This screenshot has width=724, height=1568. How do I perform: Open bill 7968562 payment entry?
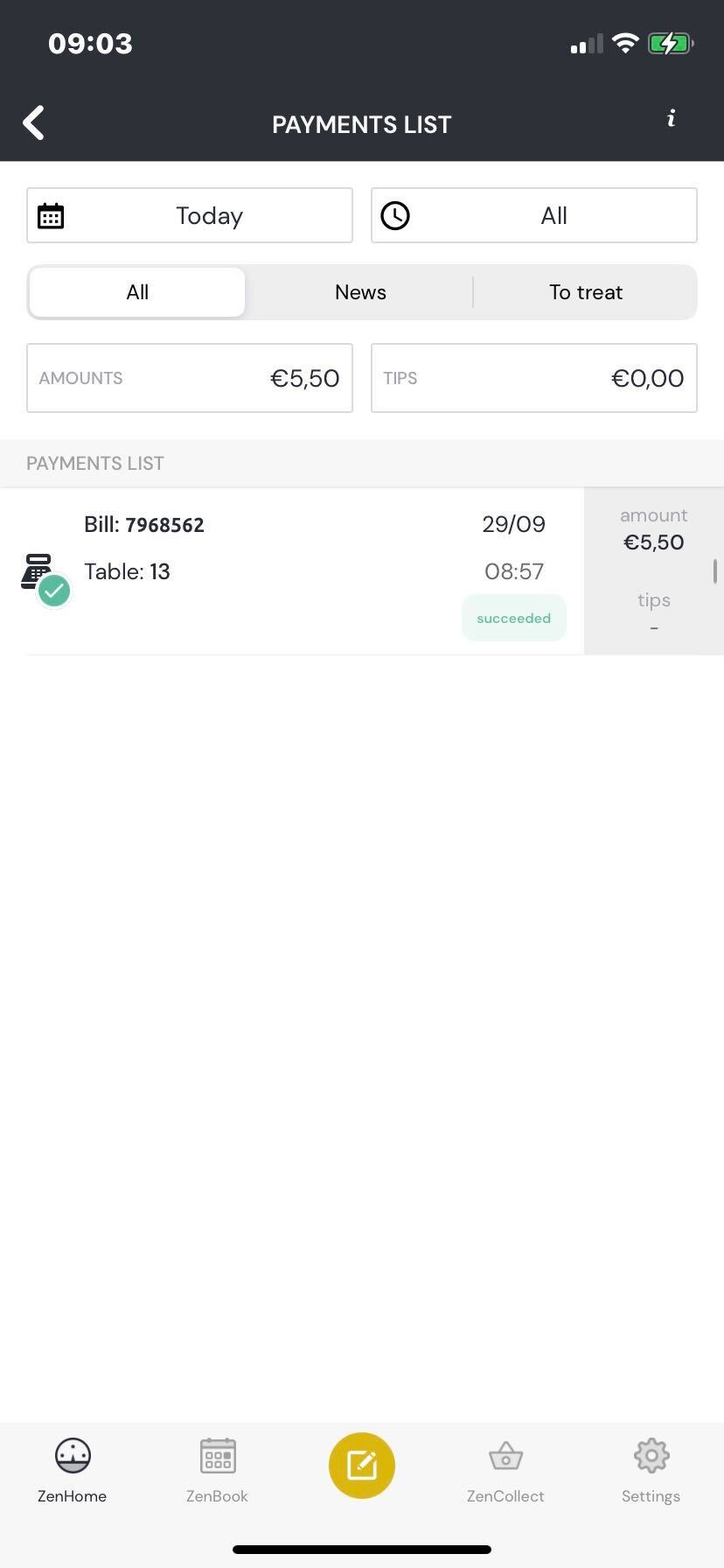coord(262,548)
